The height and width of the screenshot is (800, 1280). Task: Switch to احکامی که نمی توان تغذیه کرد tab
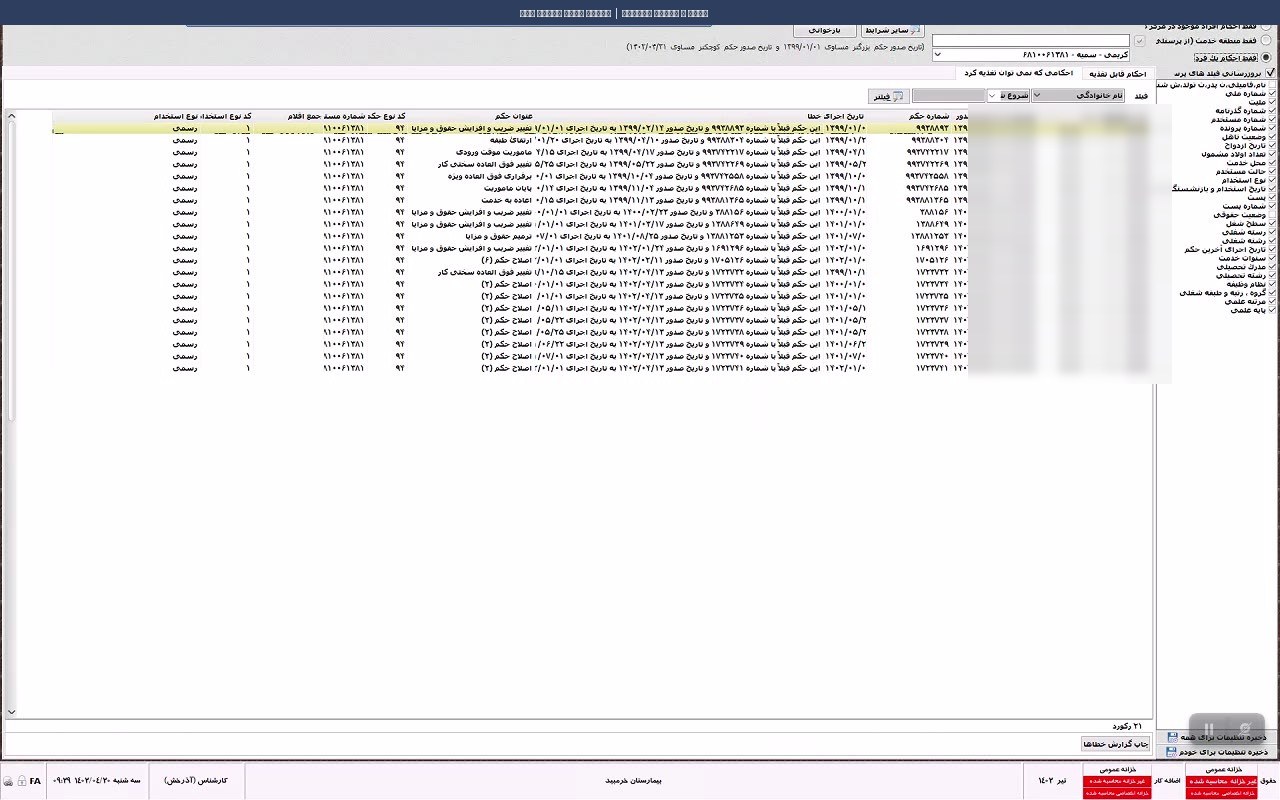pyautogui.click(x=1017, y=74)
